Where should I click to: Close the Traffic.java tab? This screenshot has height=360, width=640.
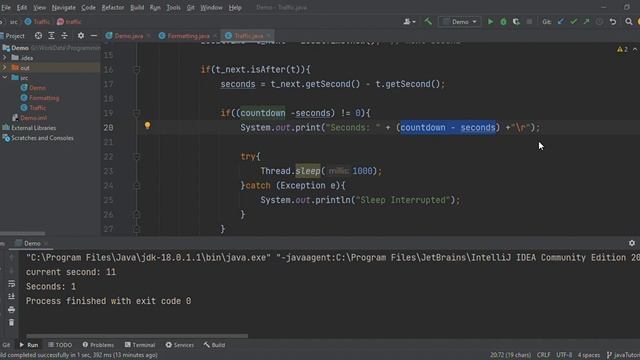[x=269, y=36]
